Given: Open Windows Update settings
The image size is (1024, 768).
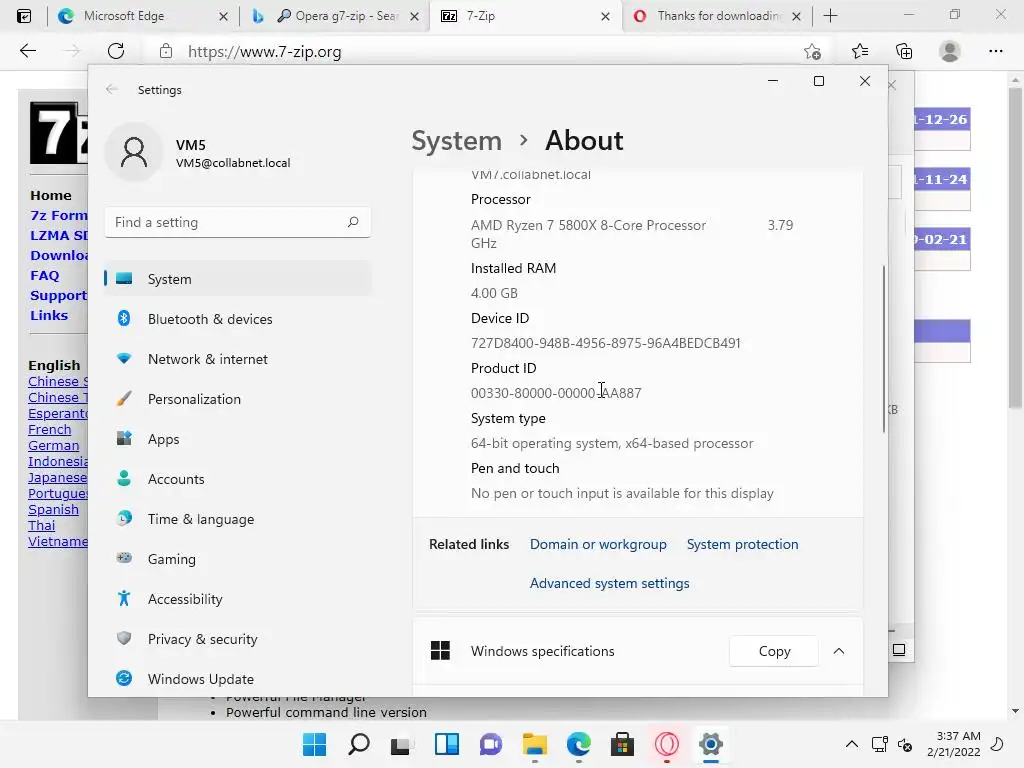Looking at the screenshot, I should 238,679.
